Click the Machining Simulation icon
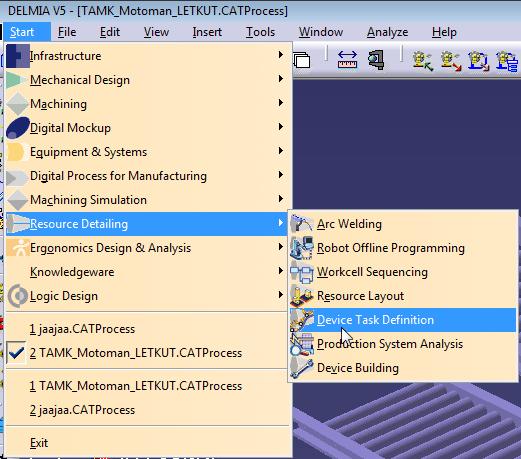This screenshot has width=521, height=459. 17,200
